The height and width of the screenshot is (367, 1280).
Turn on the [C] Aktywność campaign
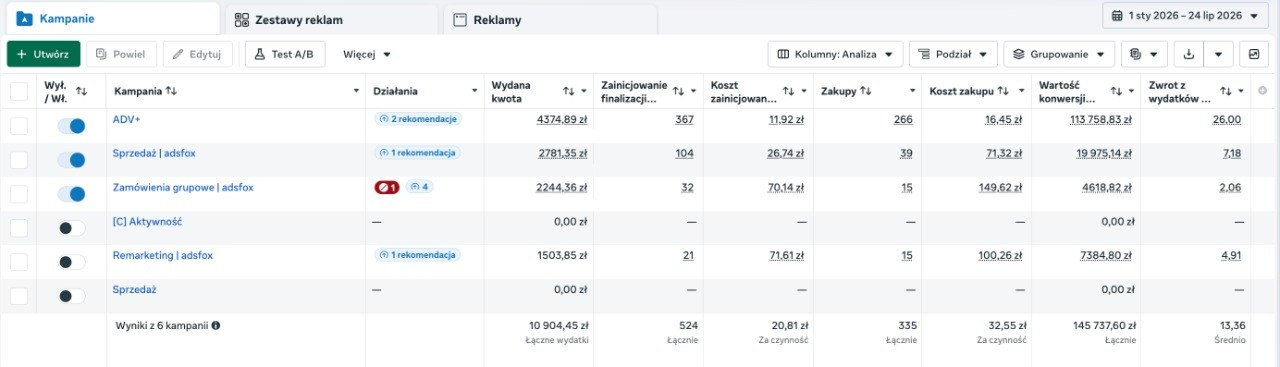coord(71,228)
